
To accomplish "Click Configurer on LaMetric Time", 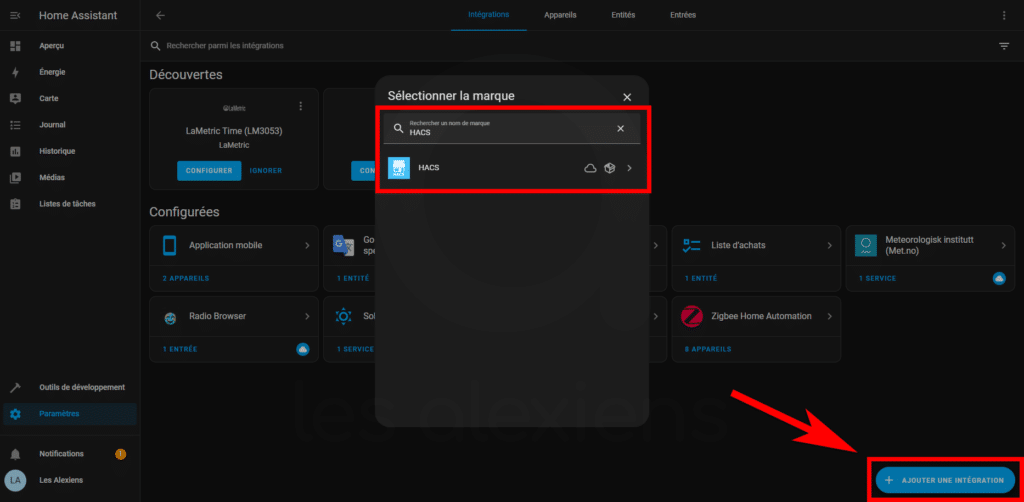I will (x=209, y=171).
